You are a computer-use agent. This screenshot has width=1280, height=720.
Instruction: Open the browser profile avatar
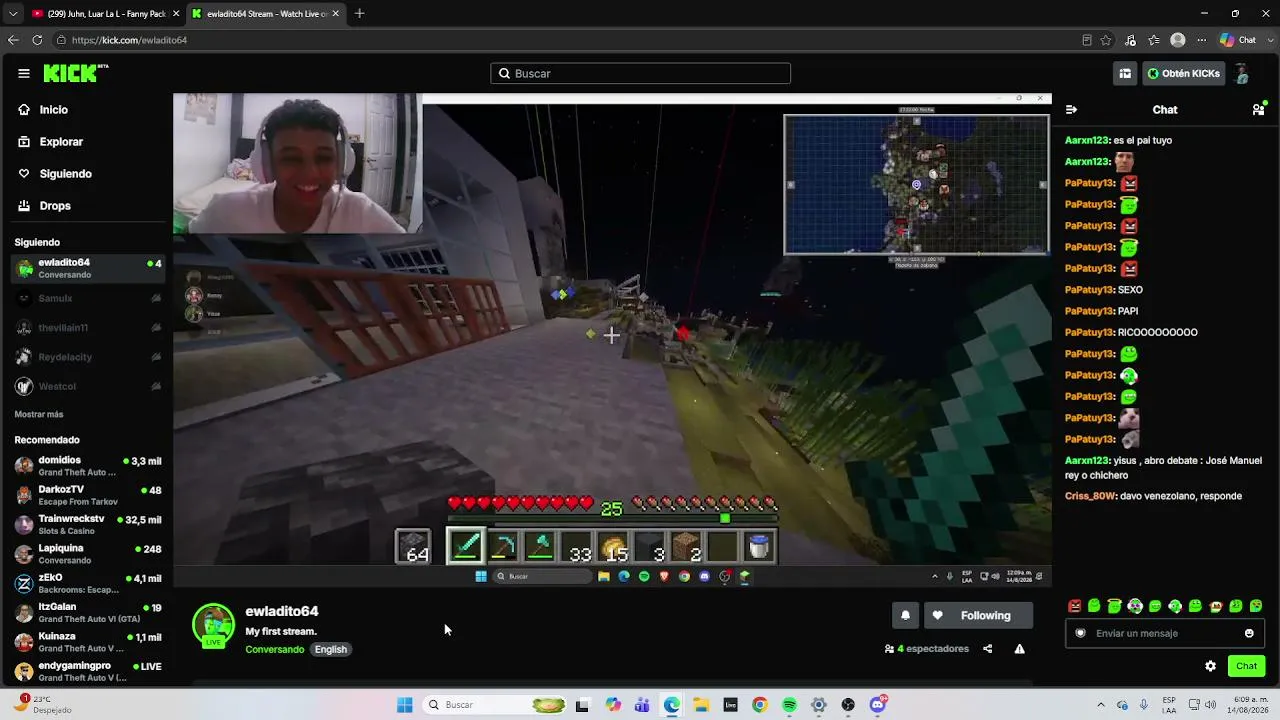(x=1178, y=40)
